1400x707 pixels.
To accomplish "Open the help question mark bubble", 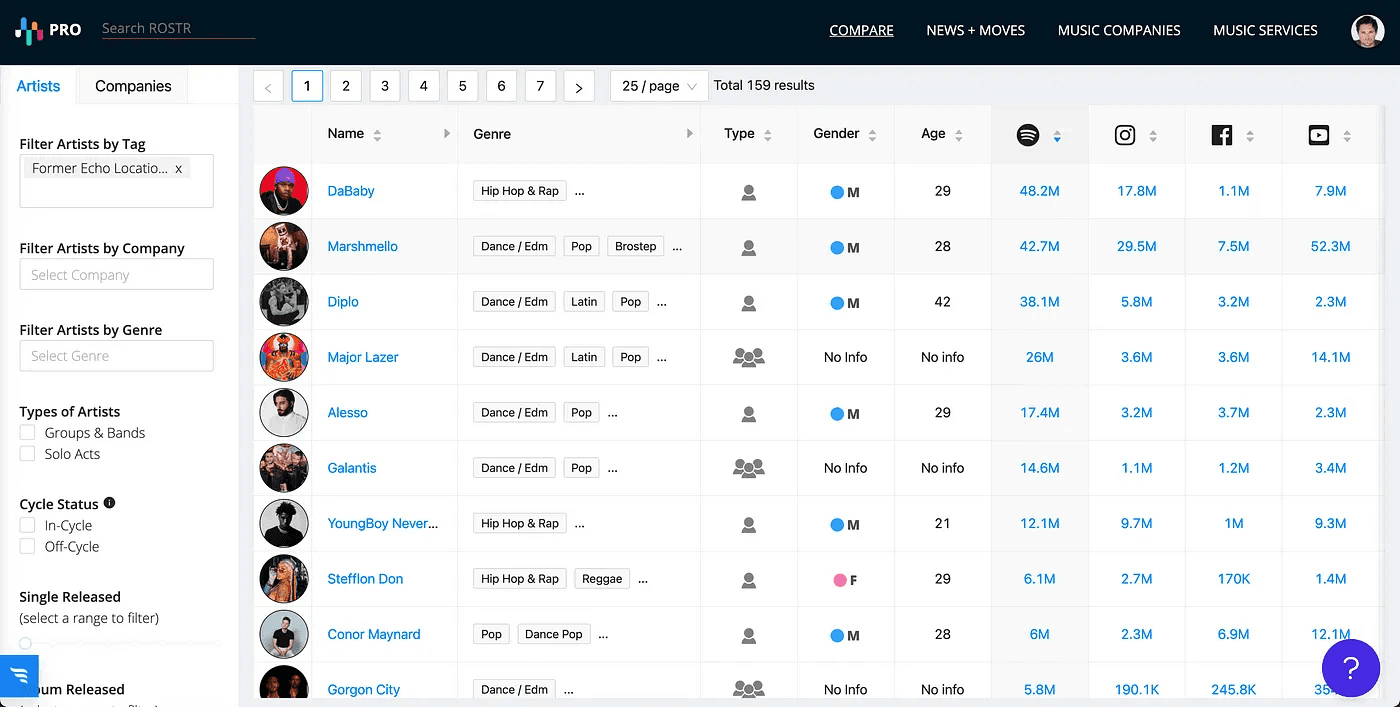I will (1350, 668).
